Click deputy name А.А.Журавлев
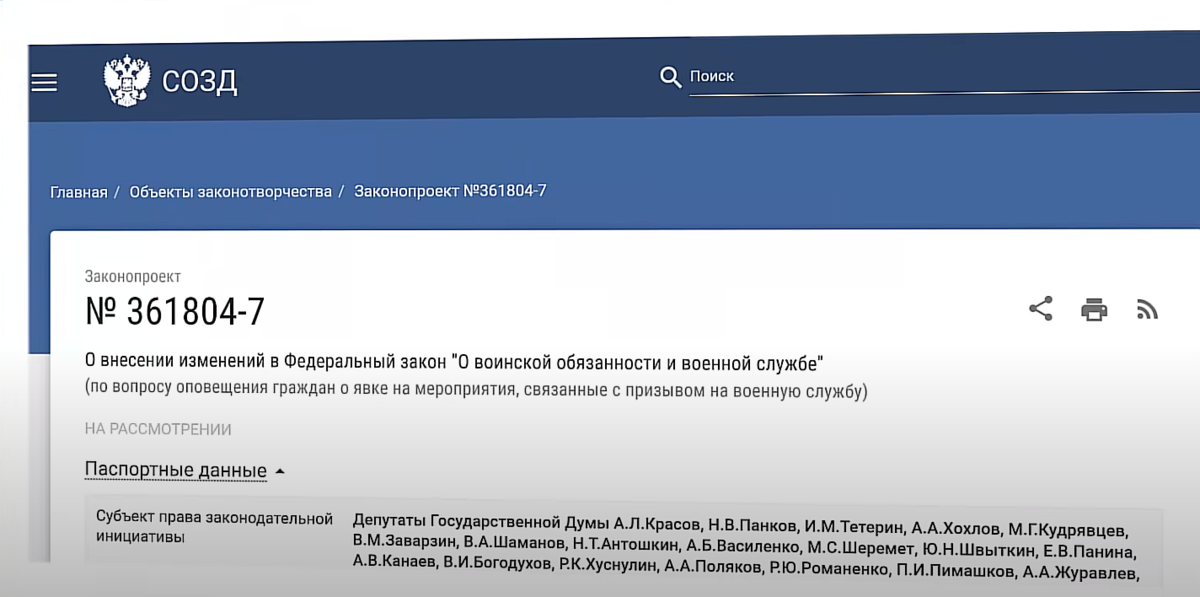This screenshot has width=1200, height=597. 1080,573
